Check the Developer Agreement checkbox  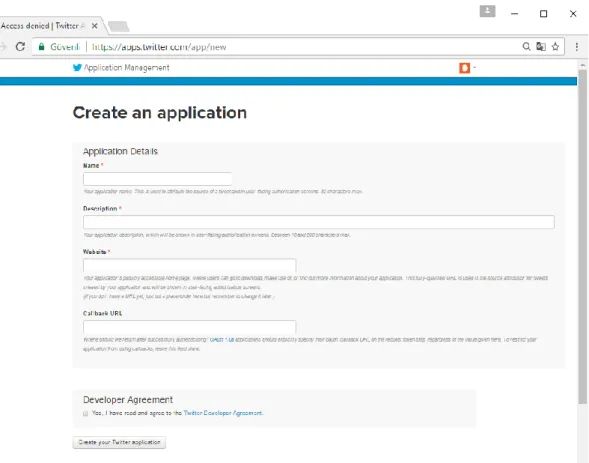pos(85,413)
